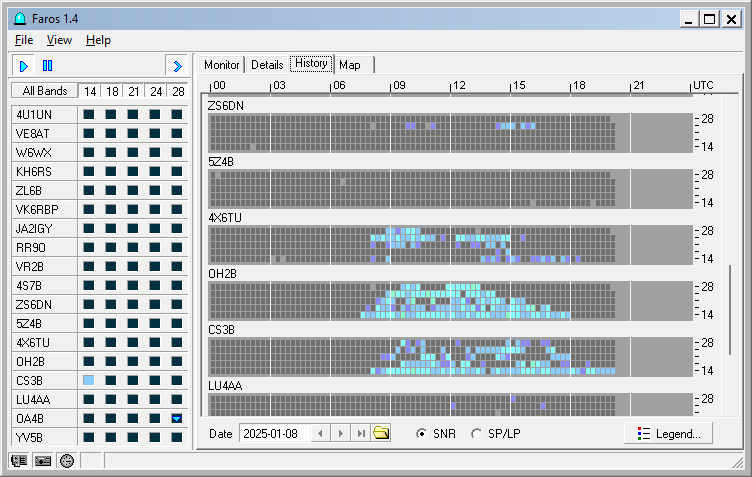752x477 pixels.
Task: Go to next date arrow
Action: click(x=340, y=433)
